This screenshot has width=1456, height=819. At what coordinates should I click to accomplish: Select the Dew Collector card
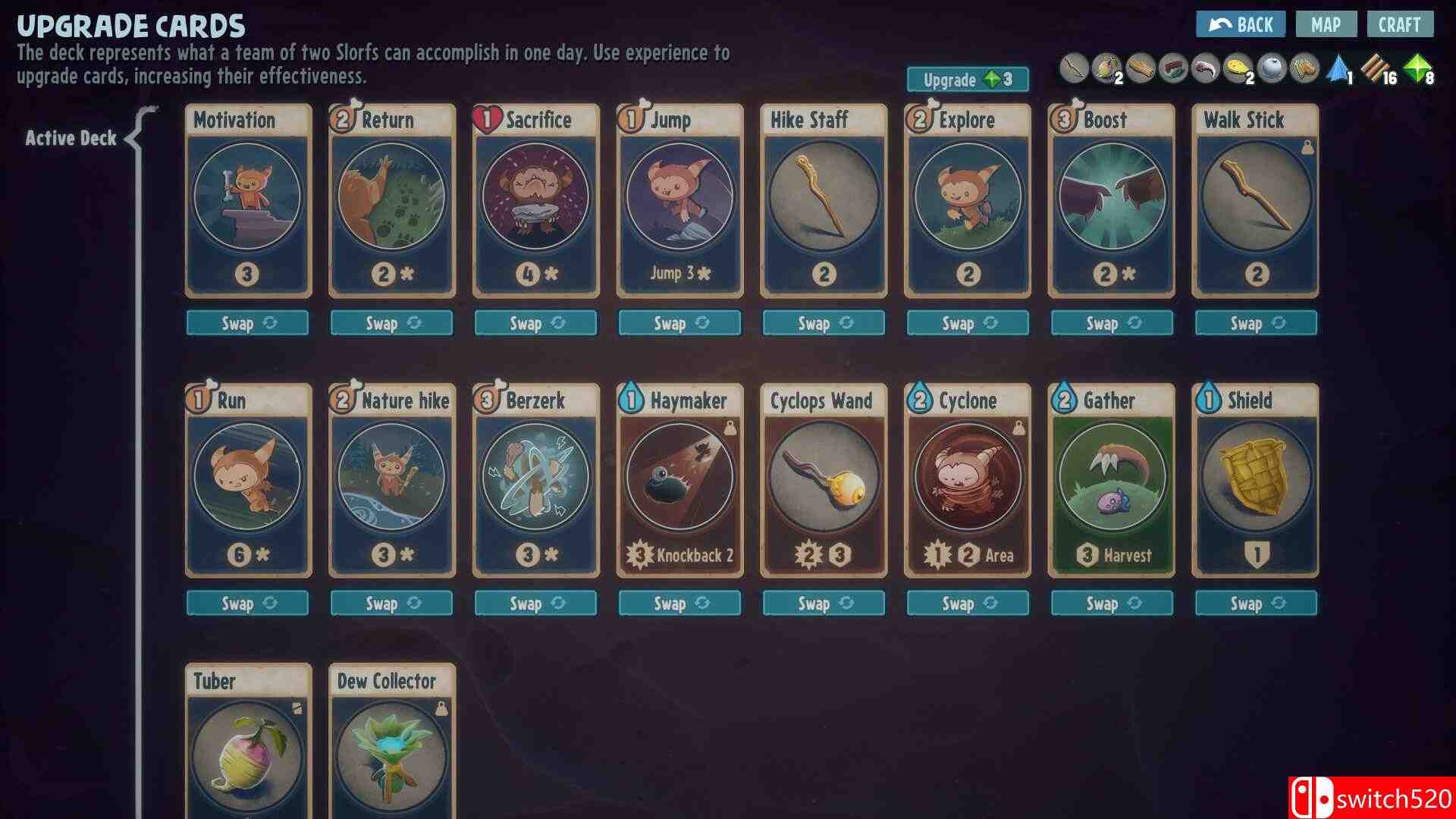tap(392, 741)
